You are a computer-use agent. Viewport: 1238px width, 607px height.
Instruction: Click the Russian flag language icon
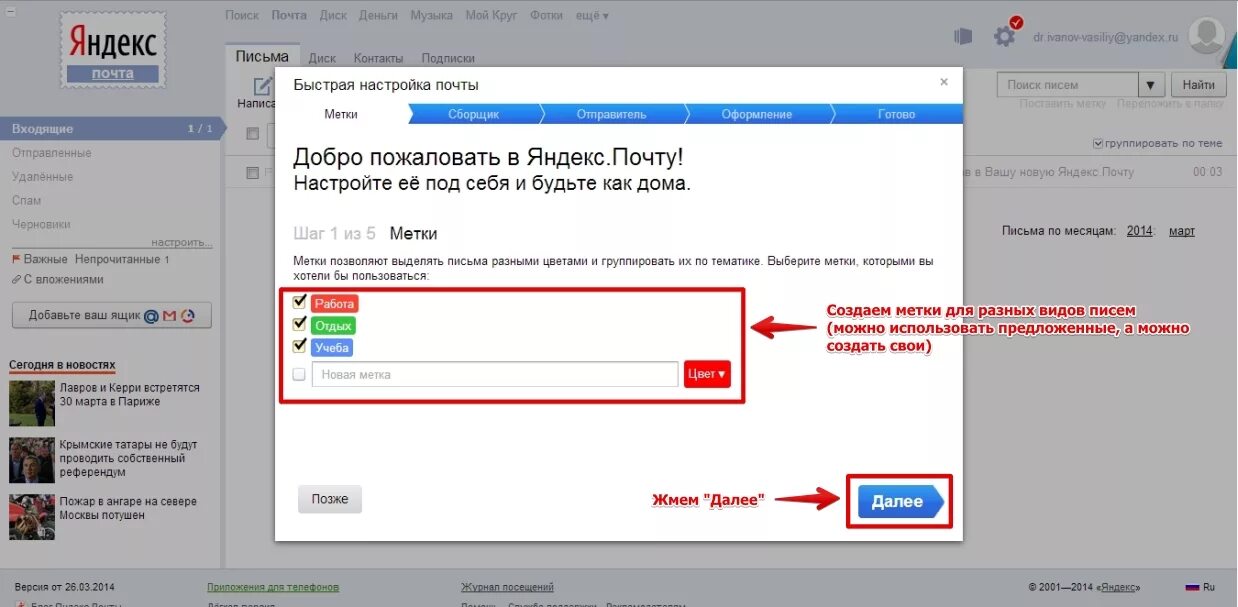tap(1192, 587)
